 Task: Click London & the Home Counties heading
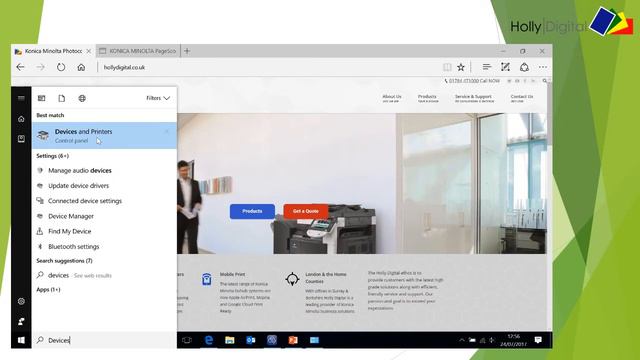pyautogui.click(x=326, y=278)
